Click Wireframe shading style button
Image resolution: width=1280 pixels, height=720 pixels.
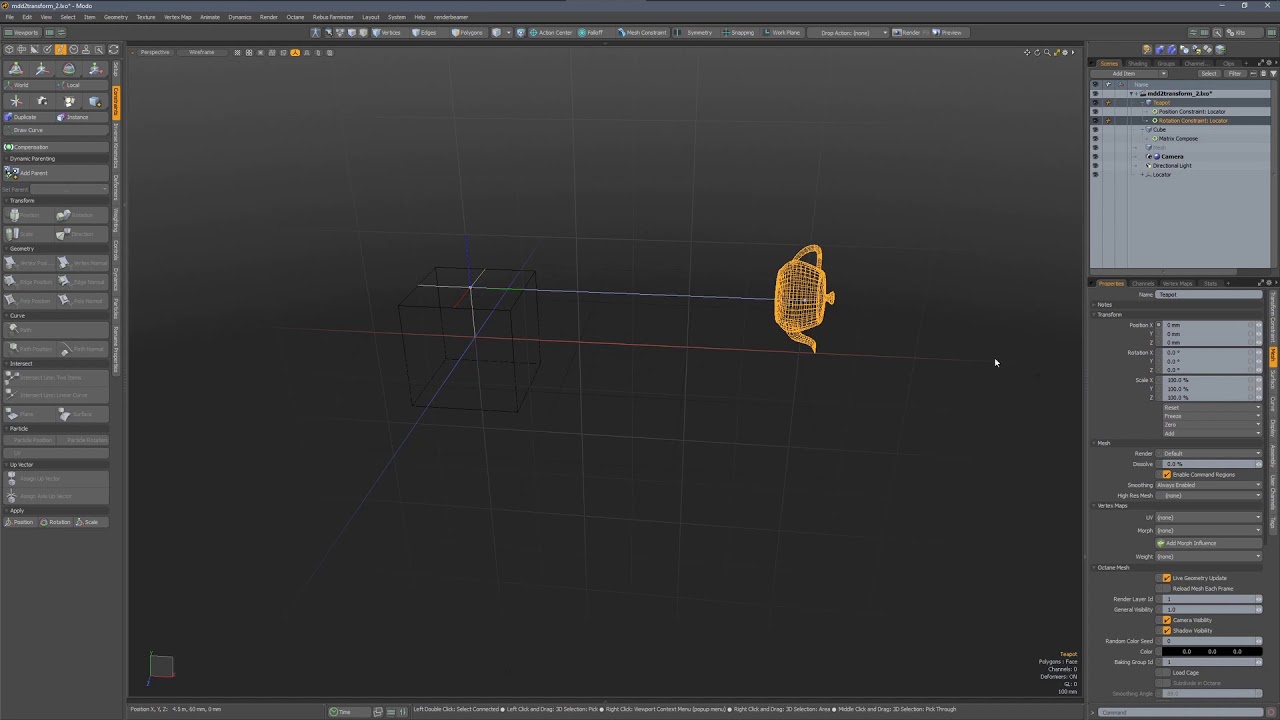tap(201, 52)
